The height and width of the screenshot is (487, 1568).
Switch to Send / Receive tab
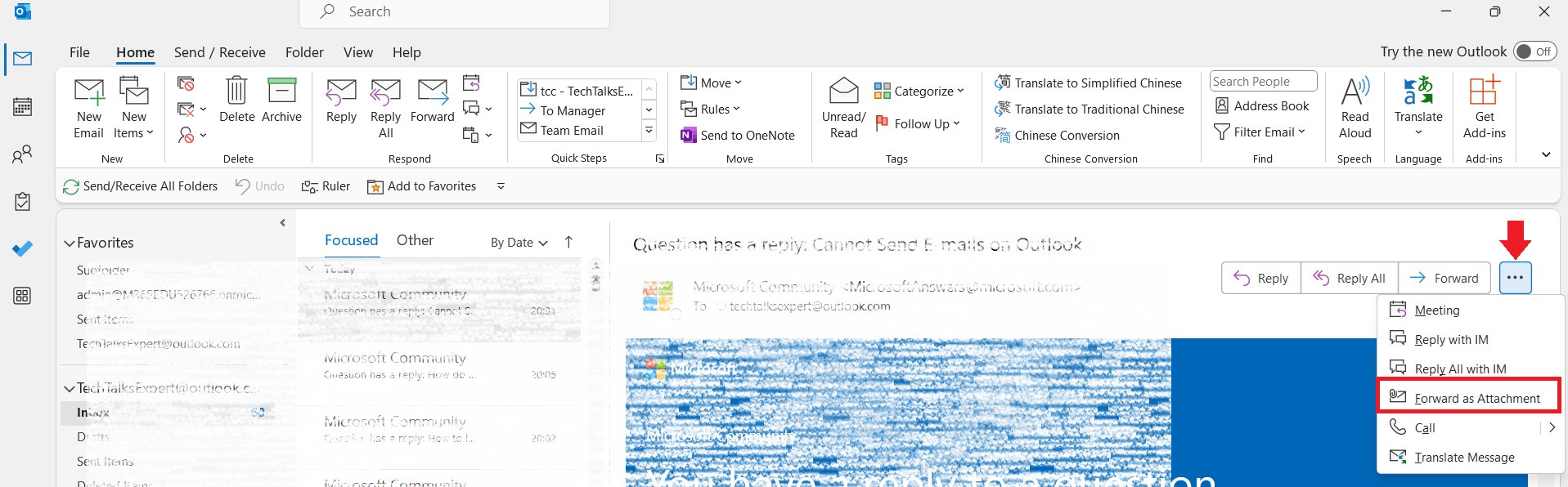[x=220, y=52]
